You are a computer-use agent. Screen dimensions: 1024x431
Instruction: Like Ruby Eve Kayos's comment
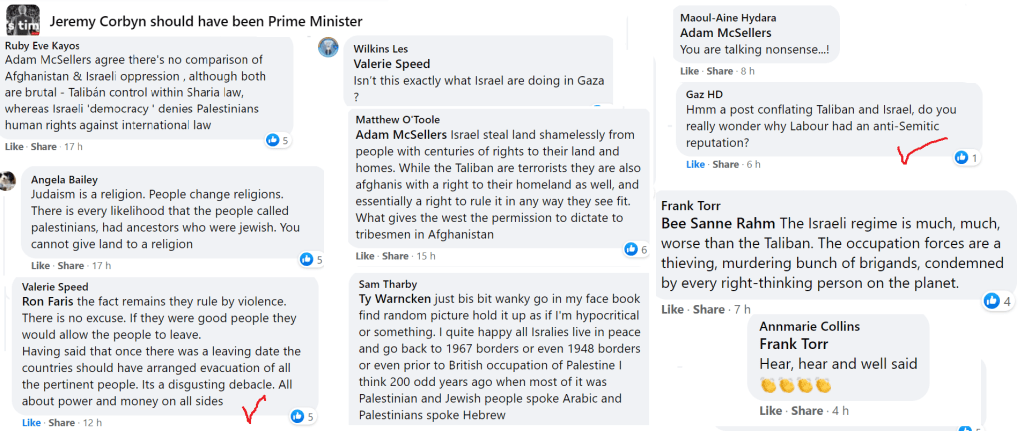(x=14, y=146)
